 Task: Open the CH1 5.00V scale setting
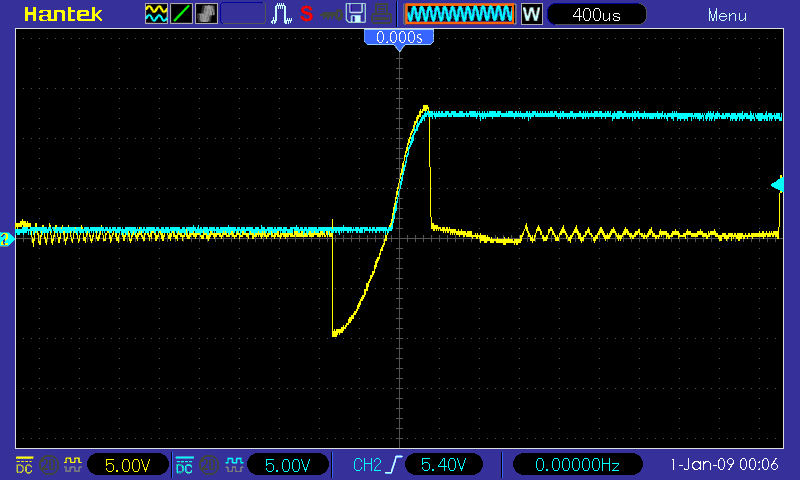127,465
